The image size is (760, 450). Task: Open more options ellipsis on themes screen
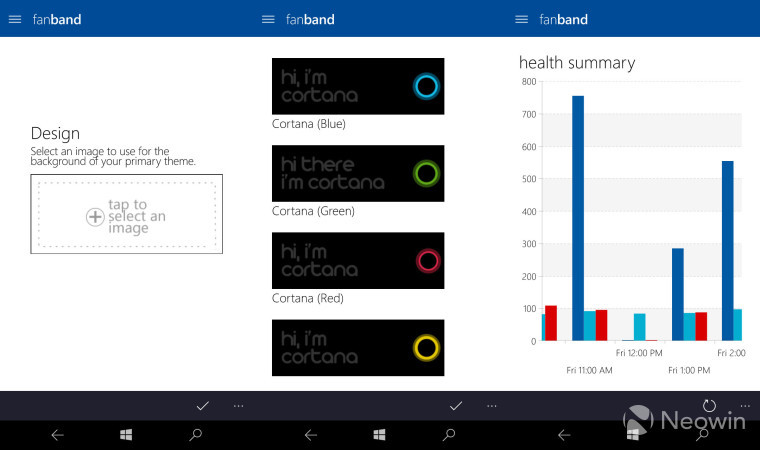pos(491,406)
